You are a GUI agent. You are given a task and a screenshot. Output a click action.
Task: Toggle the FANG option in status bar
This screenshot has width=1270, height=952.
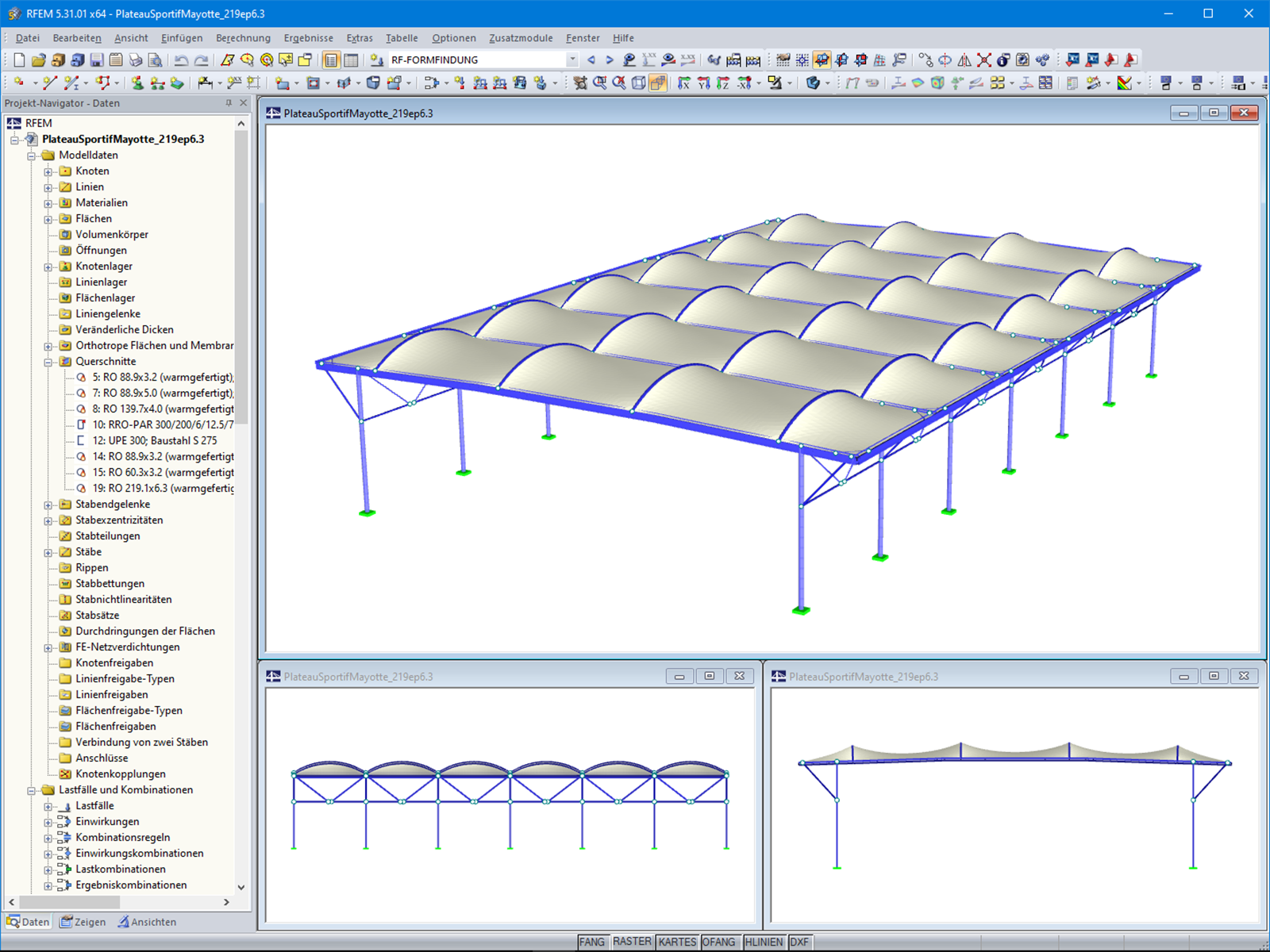pos(594,942)
